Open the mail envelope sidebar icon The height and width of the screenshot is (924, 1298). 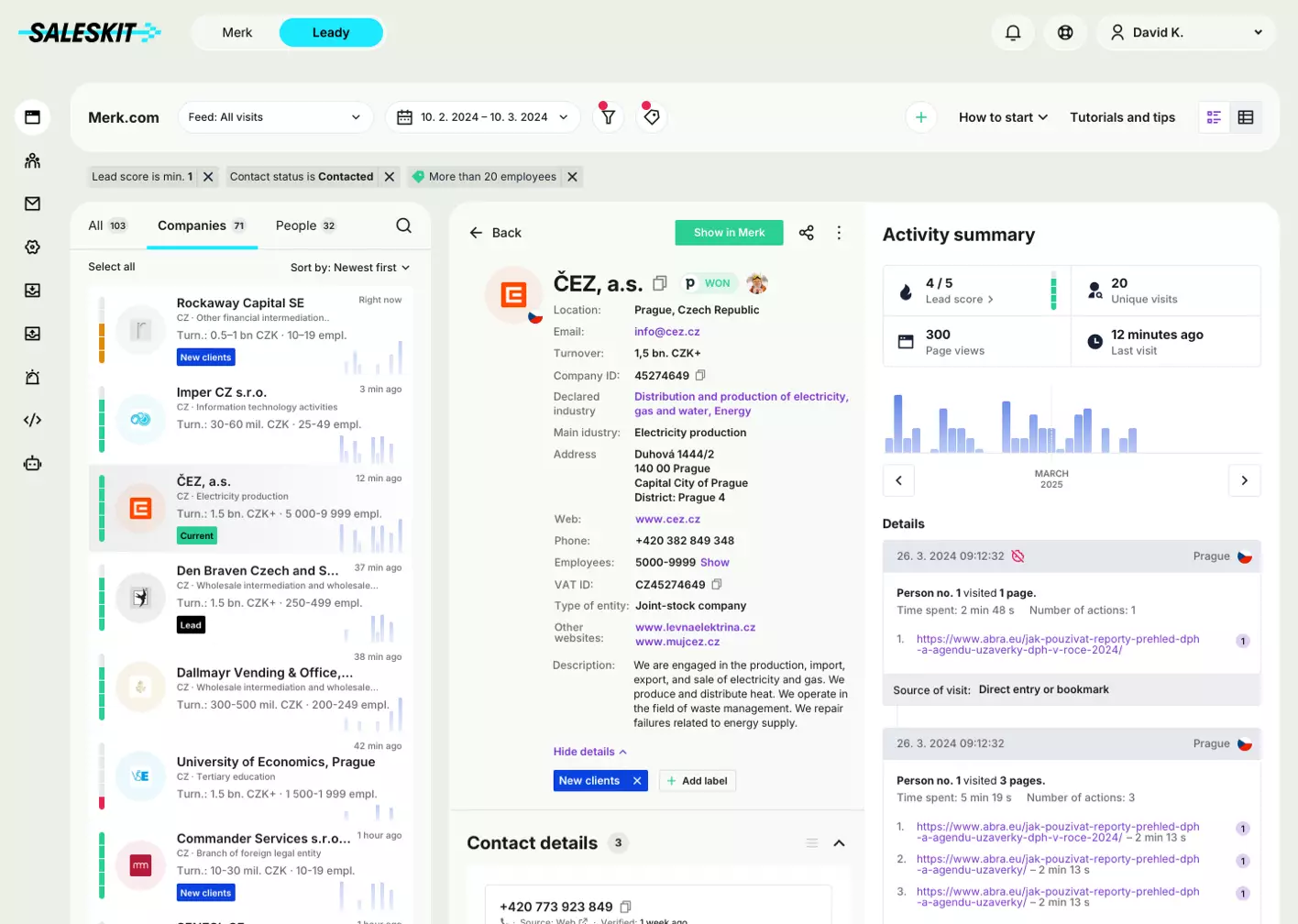coord(33,203)
